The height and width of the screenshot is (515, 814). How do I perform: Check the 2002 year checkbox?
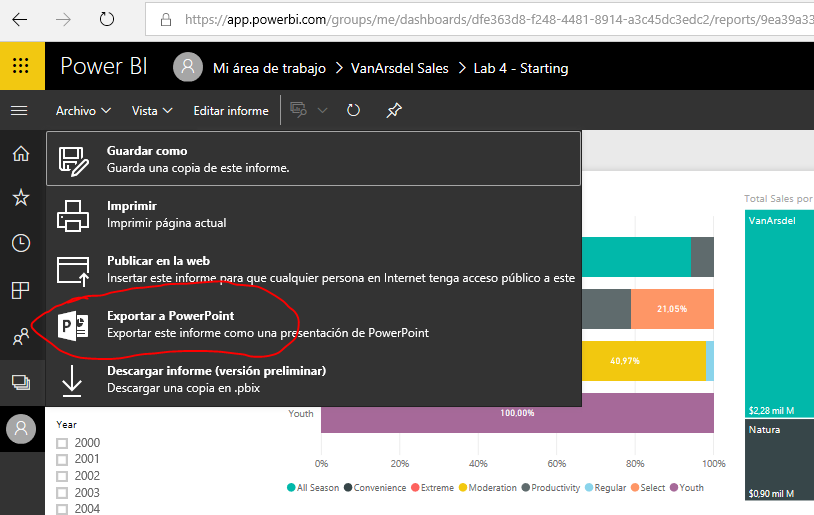coord(62,477)
